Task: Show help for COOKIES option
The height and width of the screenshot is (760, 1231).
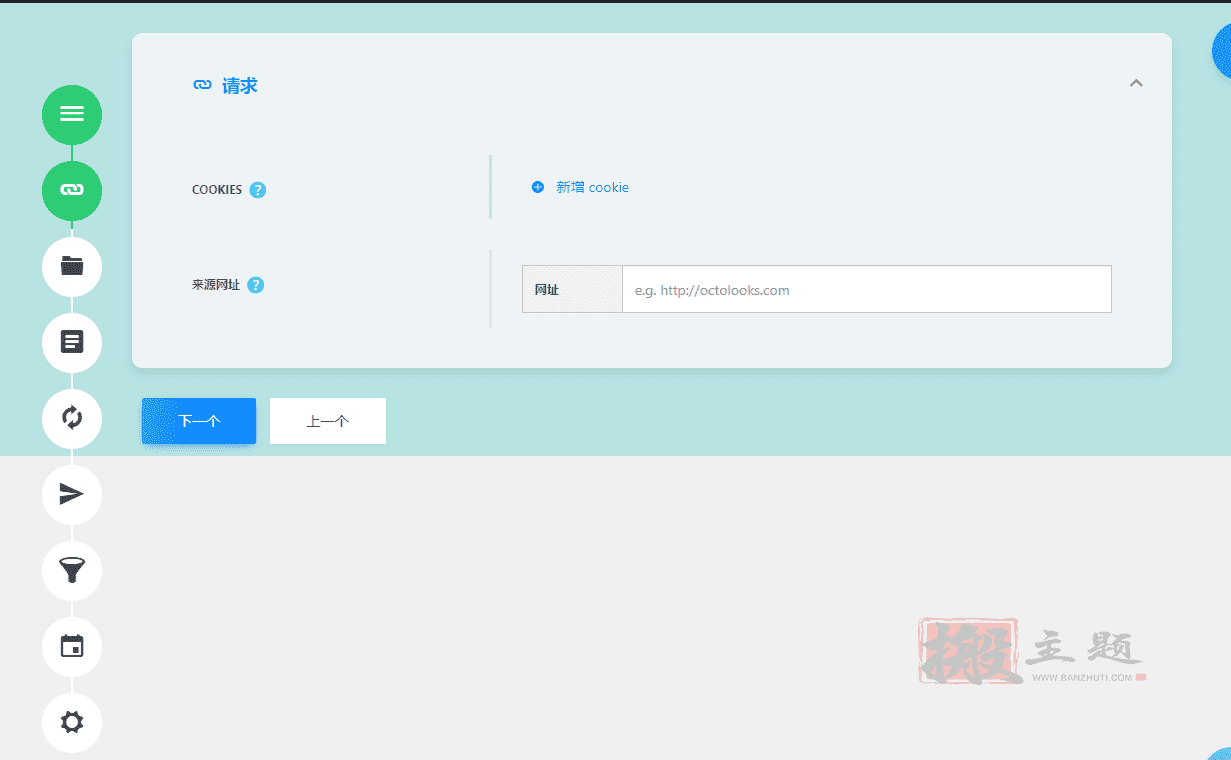Action: 258,190
